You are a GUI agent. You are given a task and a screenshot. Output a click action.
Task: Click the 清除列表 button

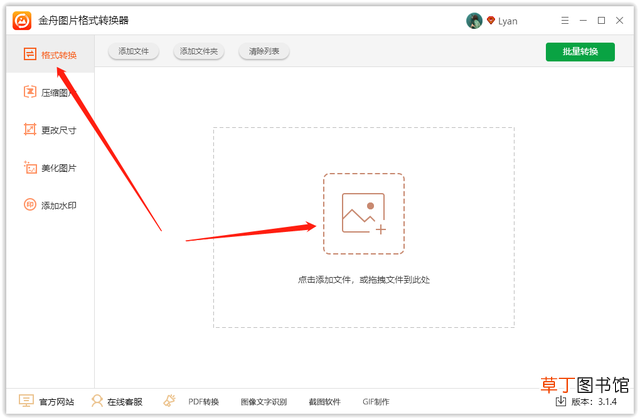coord(264,51)
